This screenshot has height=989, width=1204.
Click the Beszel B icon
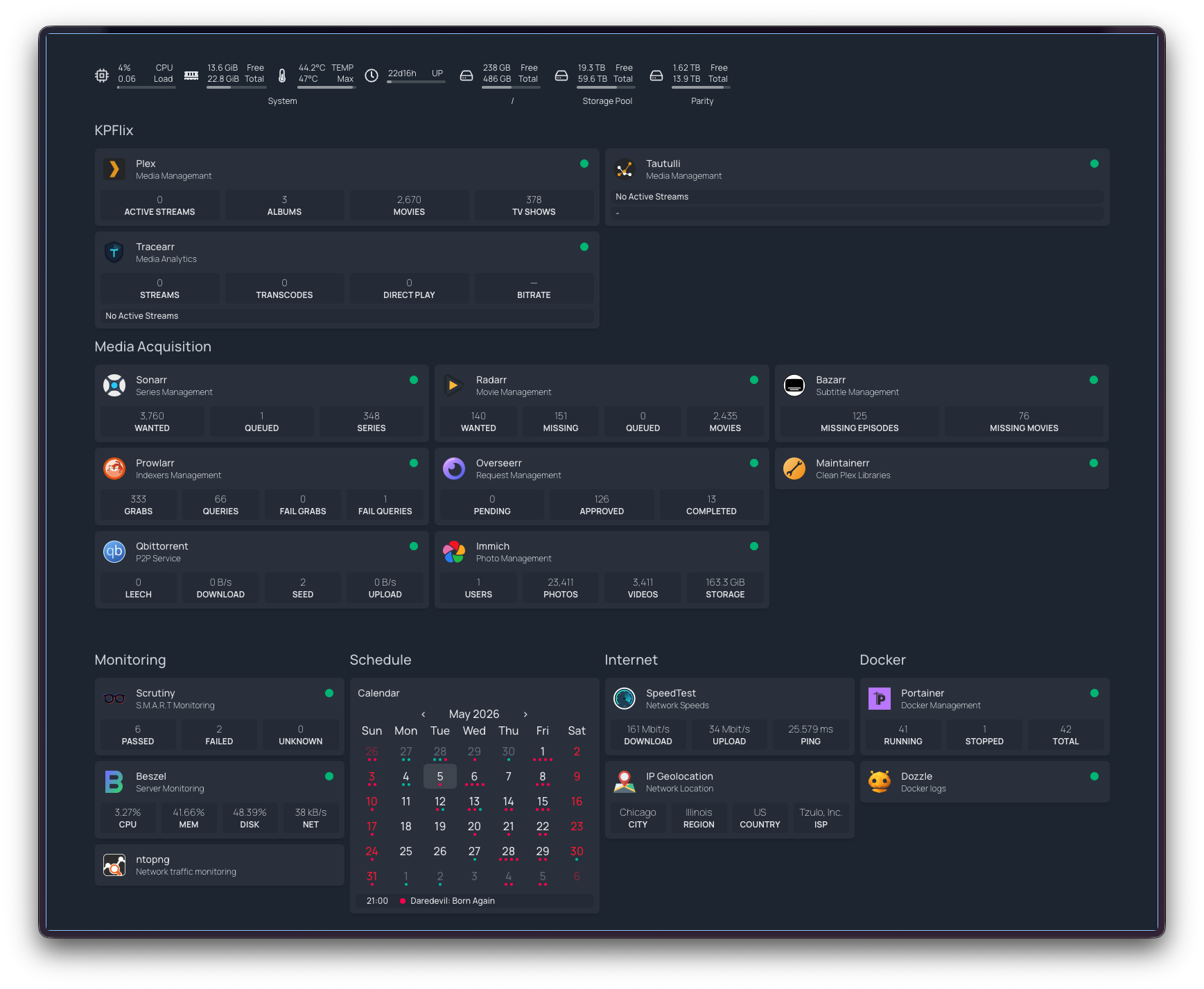114,782
